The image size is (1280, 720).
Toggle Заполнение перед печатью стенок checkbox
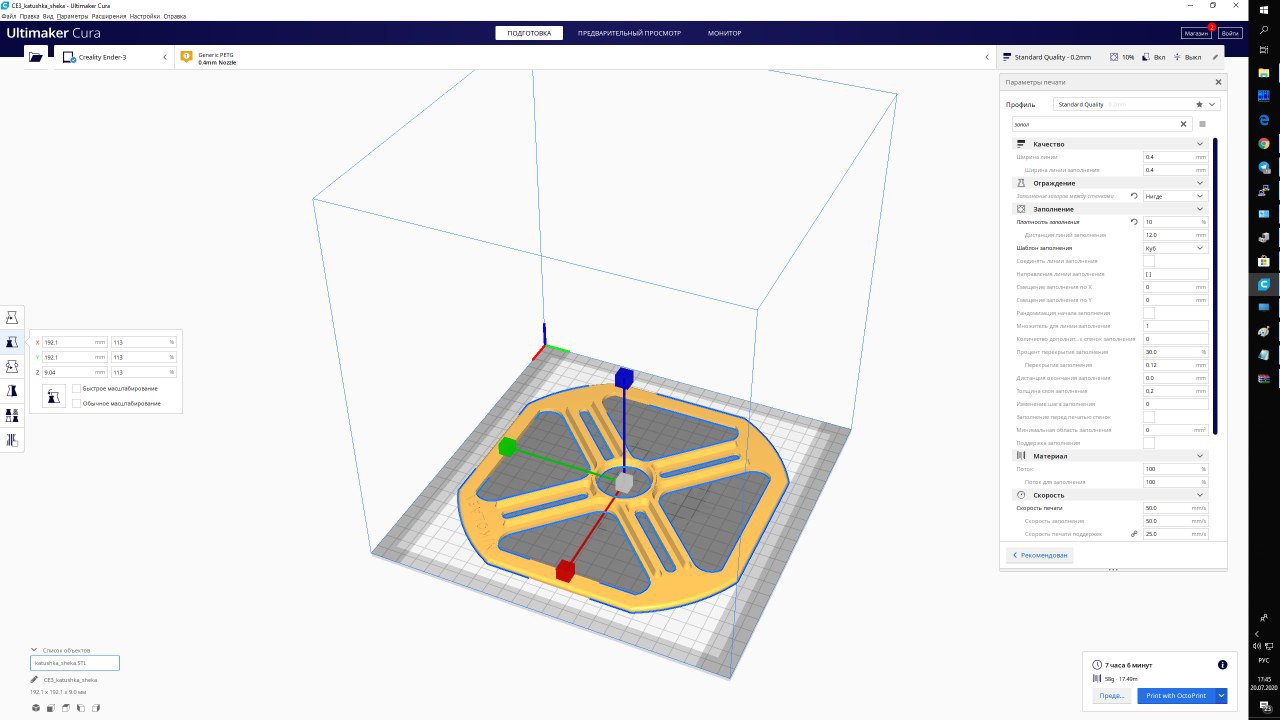pos(1149,417)
